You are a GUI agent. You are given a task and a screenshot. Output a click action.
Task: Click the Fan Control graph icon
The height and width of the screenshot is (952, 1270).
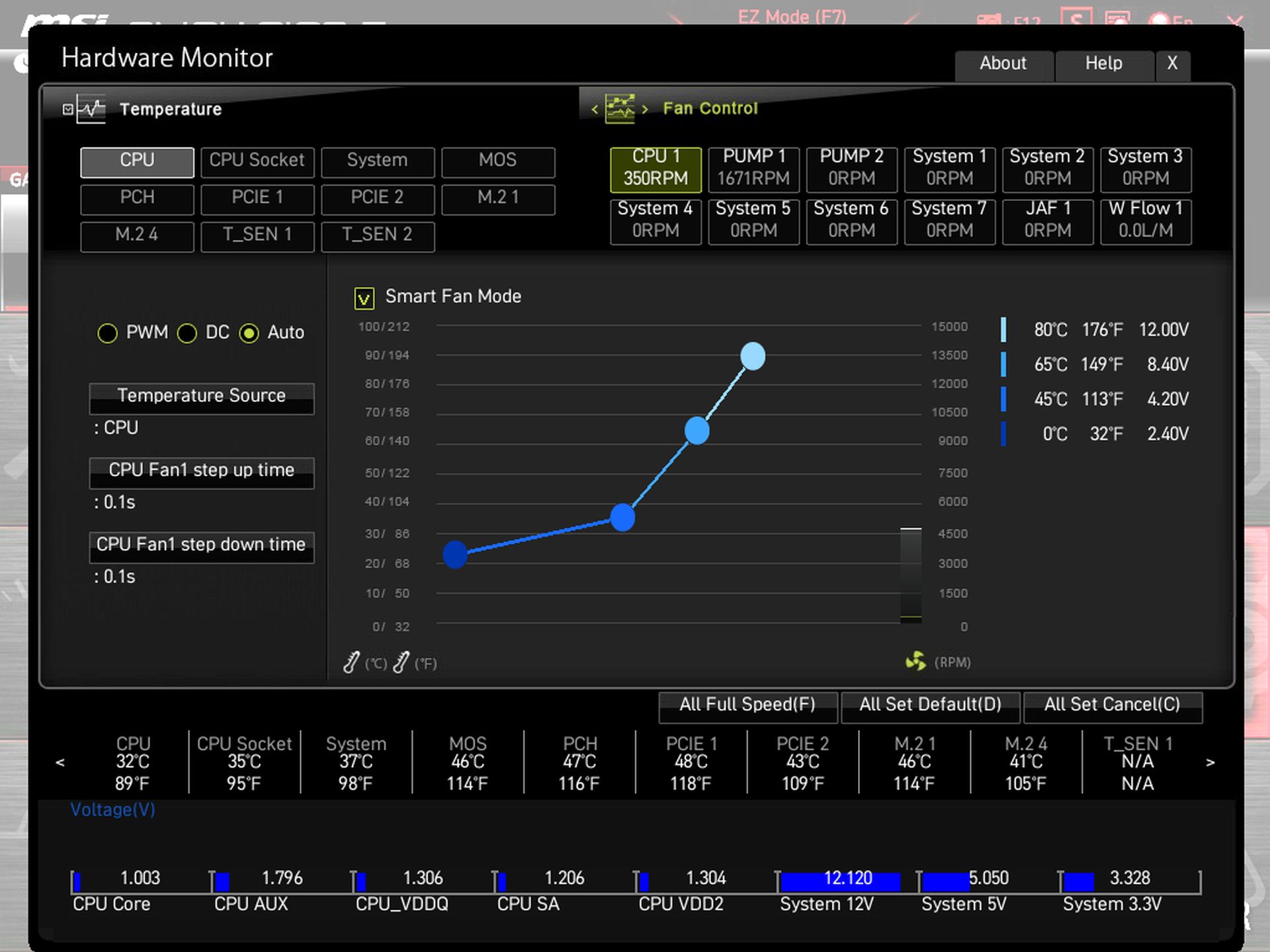tap(620, 108)
